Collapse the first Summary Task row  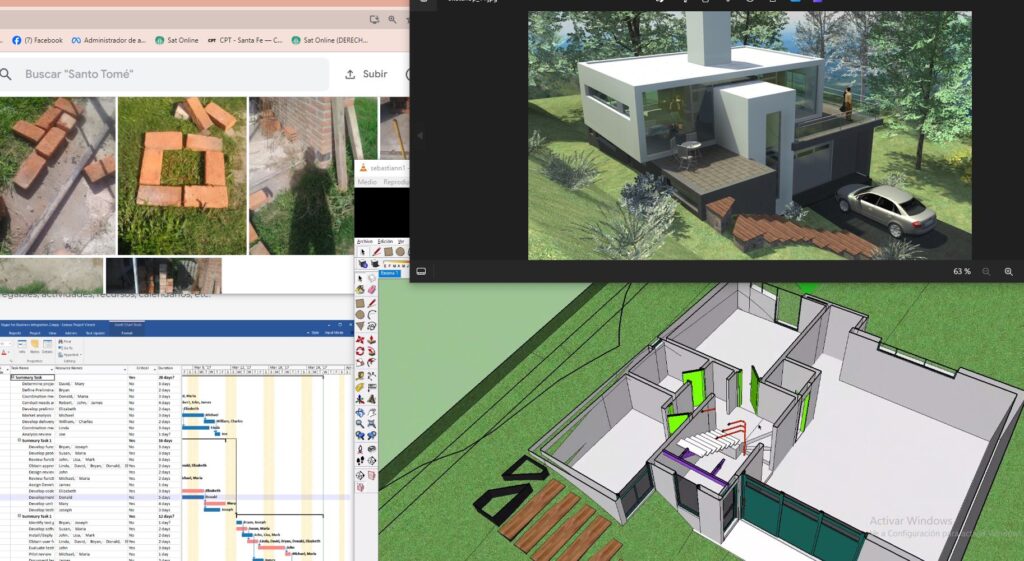click(13, 377)
